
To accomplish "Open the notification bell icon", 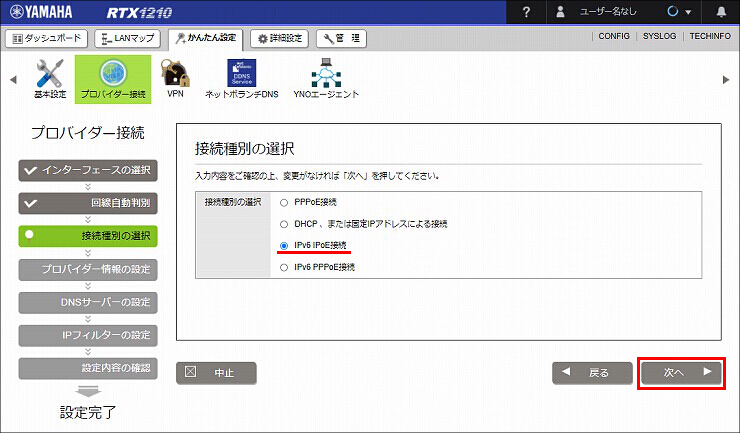I will pos(721,12).
